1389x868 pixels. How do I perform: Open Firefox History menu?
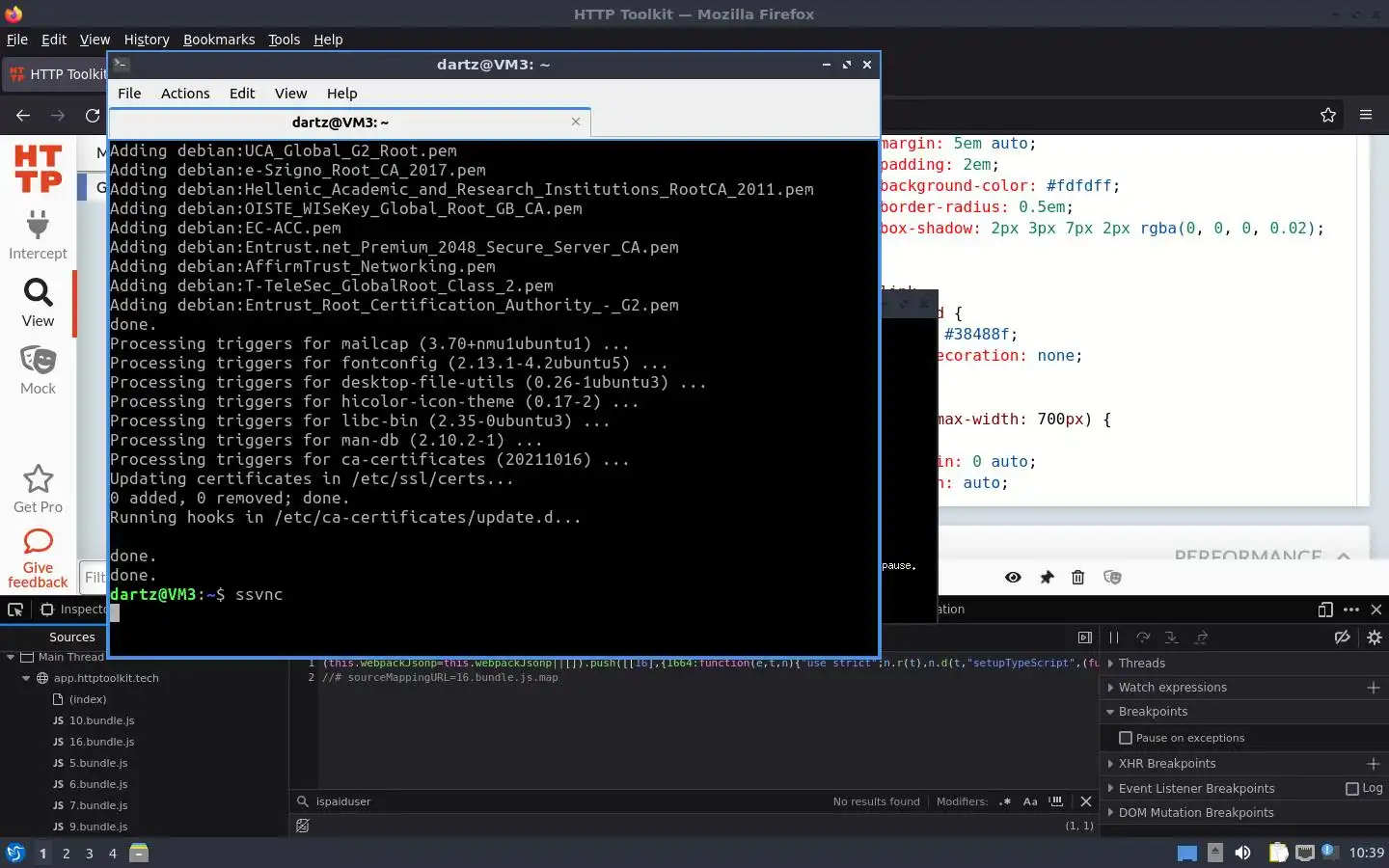[x=147, y=40]
